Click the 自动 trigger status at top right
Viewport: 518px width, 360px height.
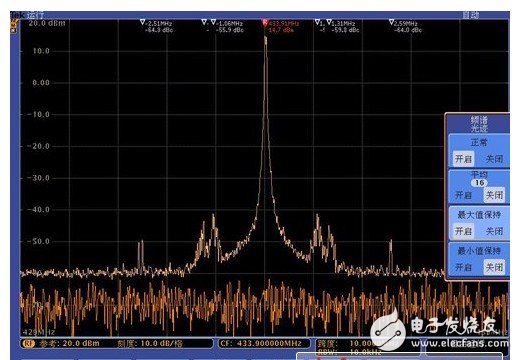[x=471, y=15]
